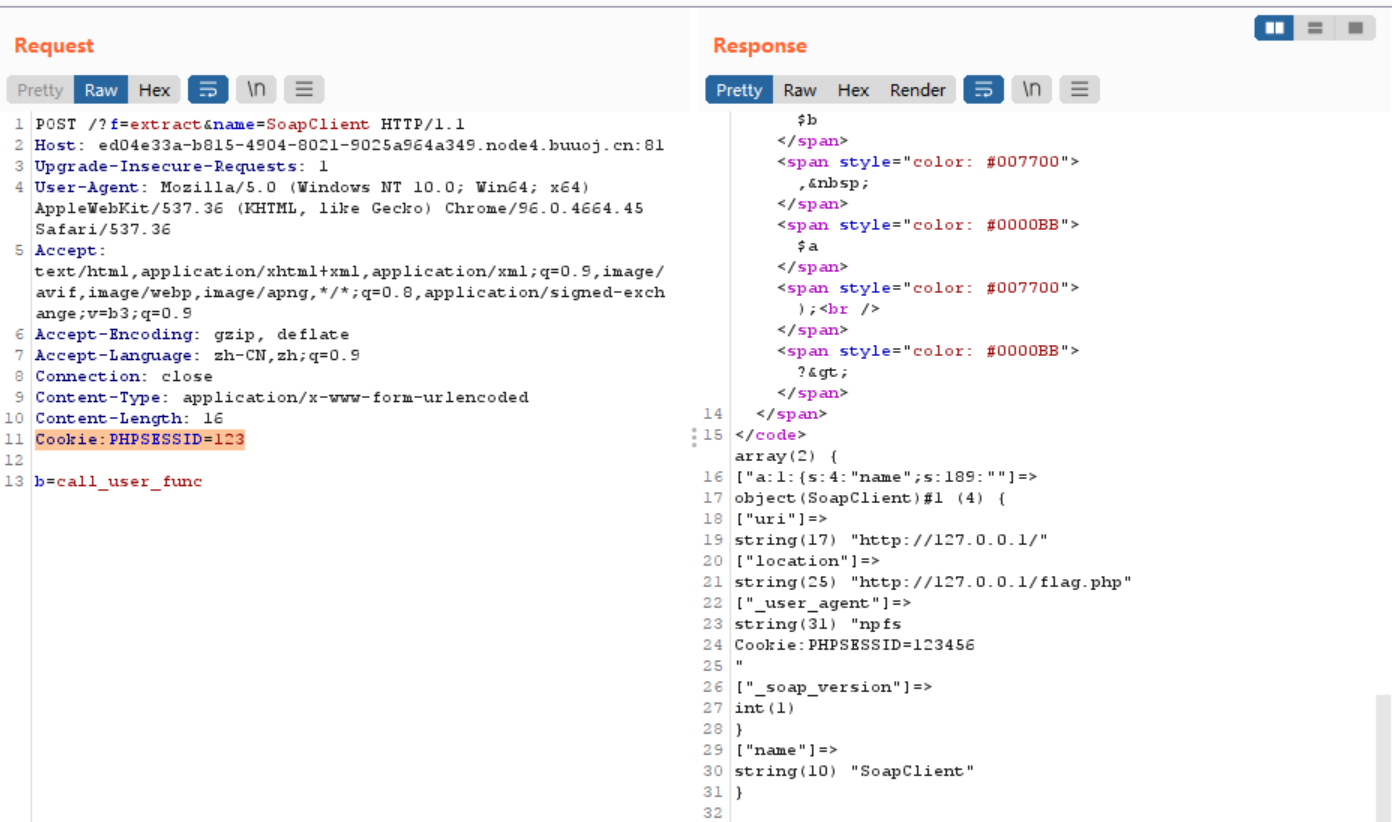
Task: Open Request panel options menu icon
Action: pos(304,90)
